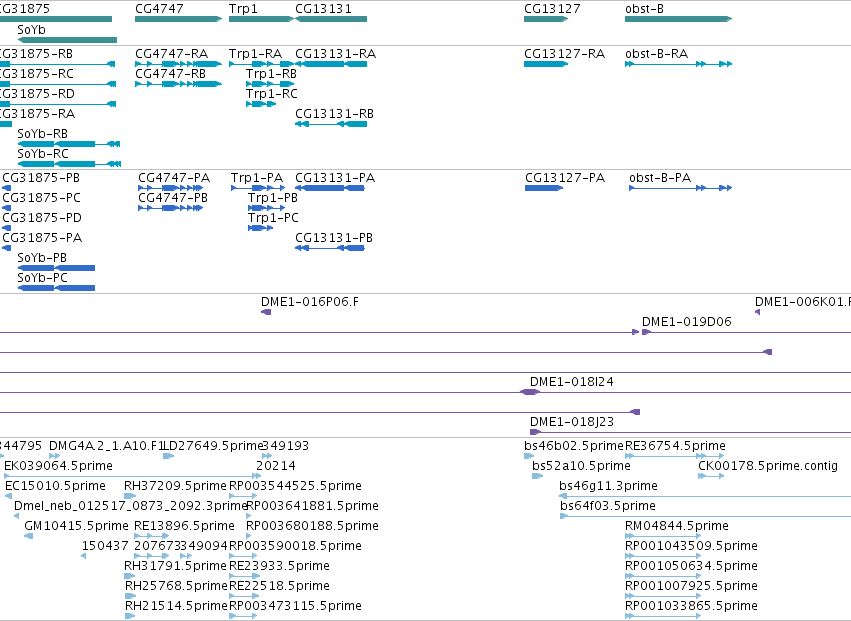Select EST RE36754.5prime
The height and width of the screenshot is (621, 851).
click(675, 456)
